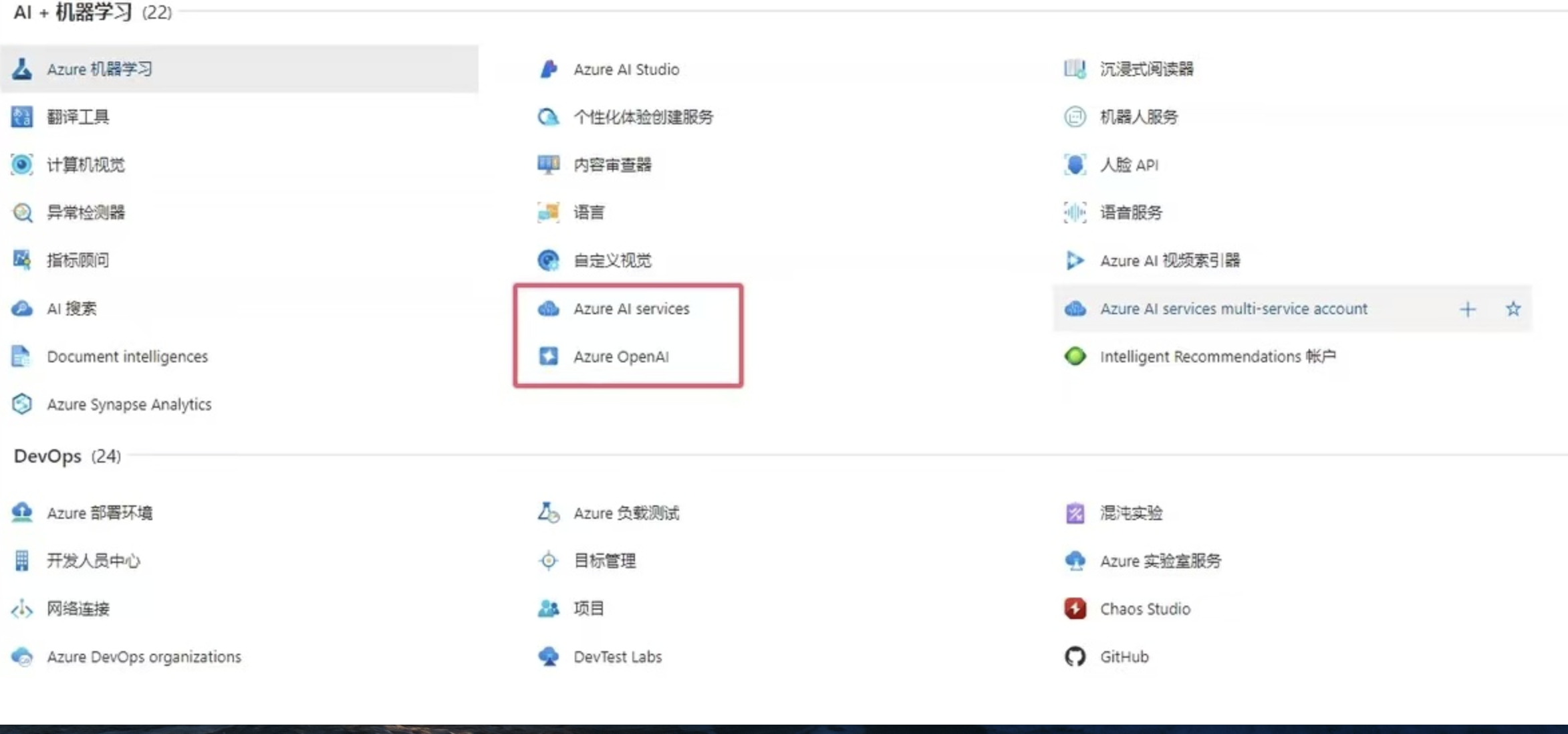
Task: Click the 网络连接 icon
Action: click(x=22, y=608)
